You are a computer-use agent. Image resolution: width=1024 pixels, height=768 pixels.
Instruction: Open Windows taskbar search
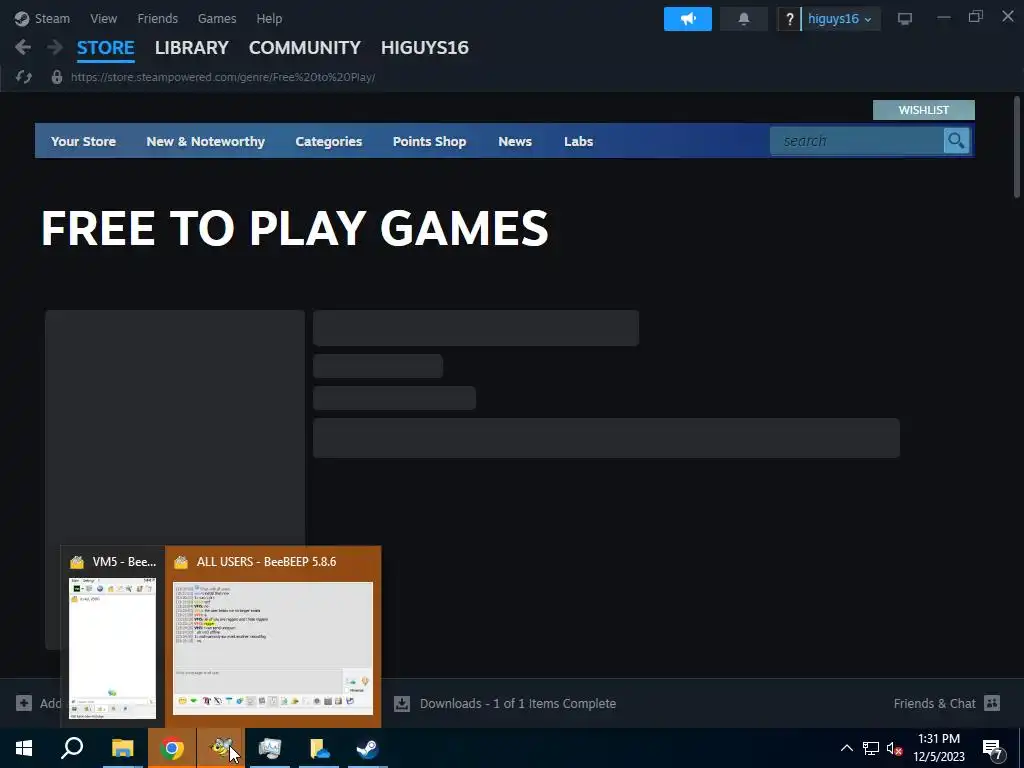[72, 748]
